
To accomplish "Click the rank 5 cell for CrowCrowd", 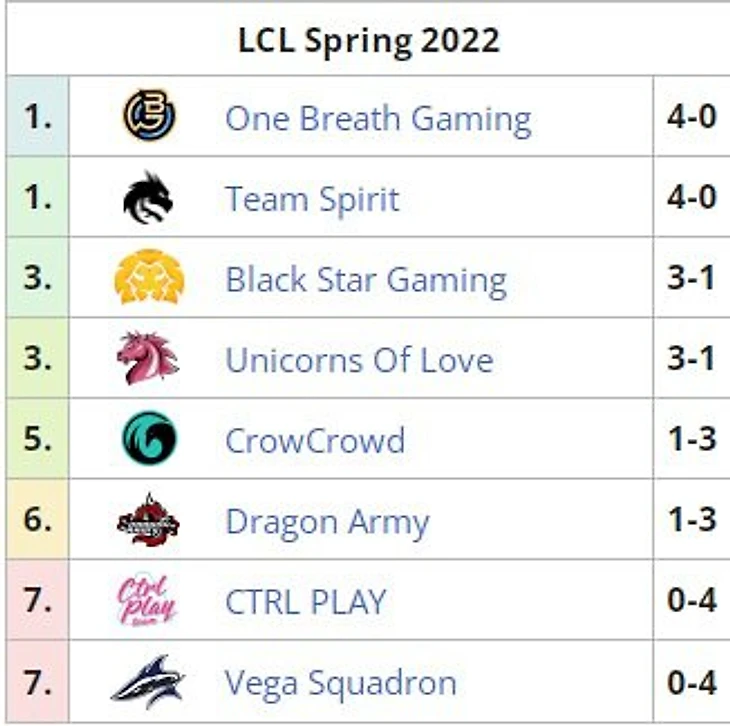I will 37,440.
